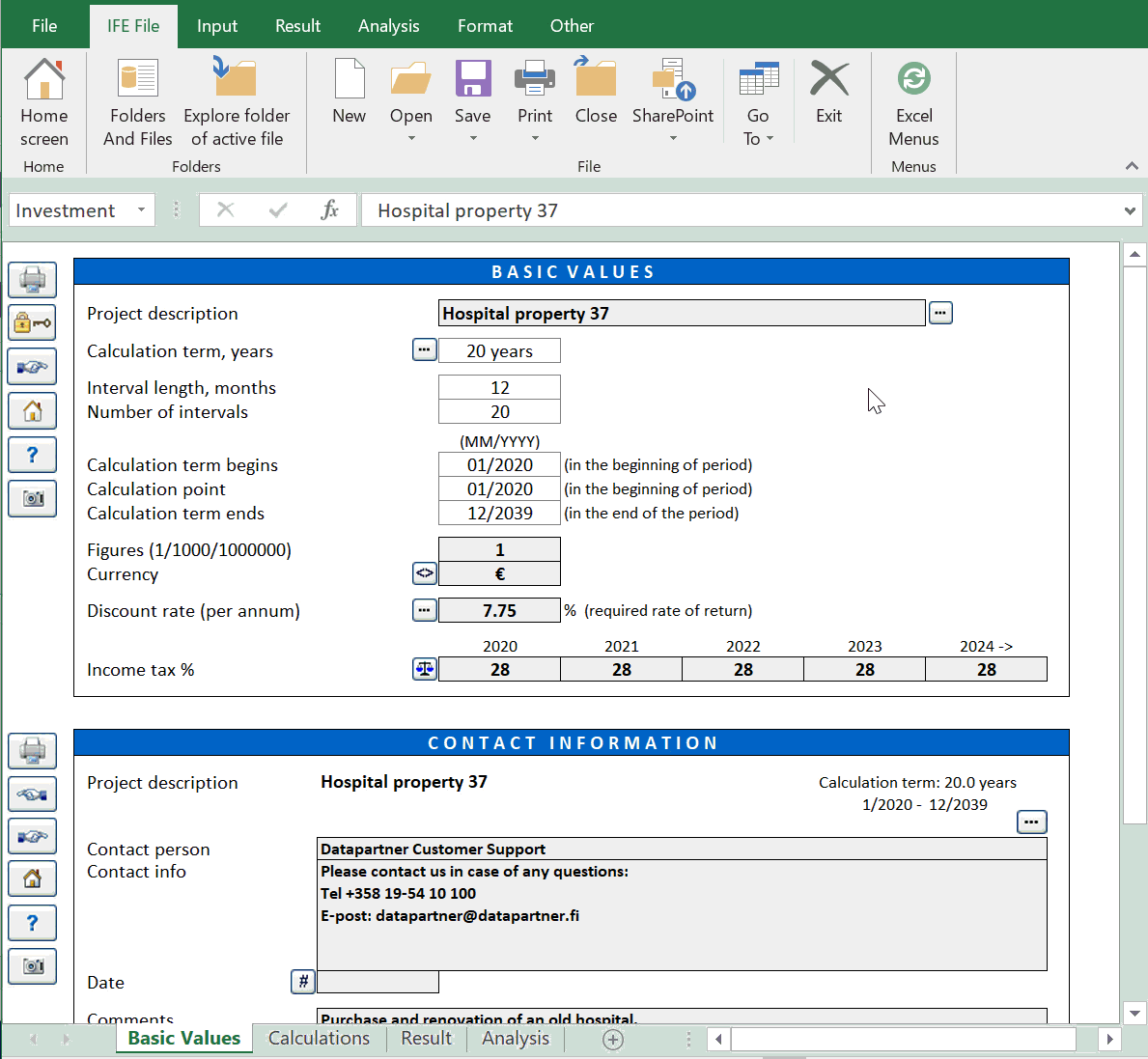Add a new sheet with plus button

[613, 1040]
